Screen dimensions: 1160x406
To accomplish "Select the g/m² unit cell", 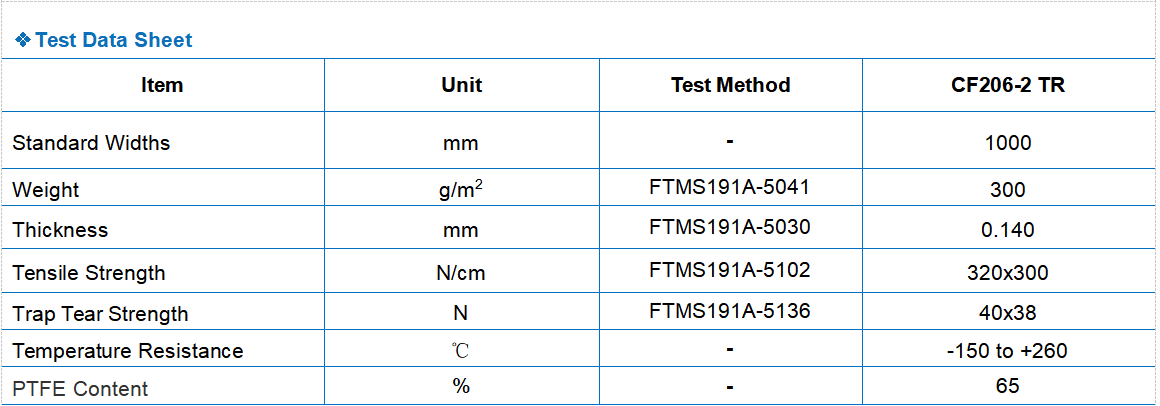I will [461, 190].
